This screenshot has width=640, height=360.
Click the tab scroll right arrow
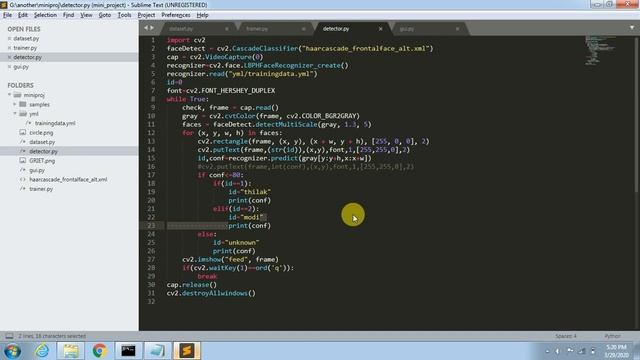click(x=152, y=28)
